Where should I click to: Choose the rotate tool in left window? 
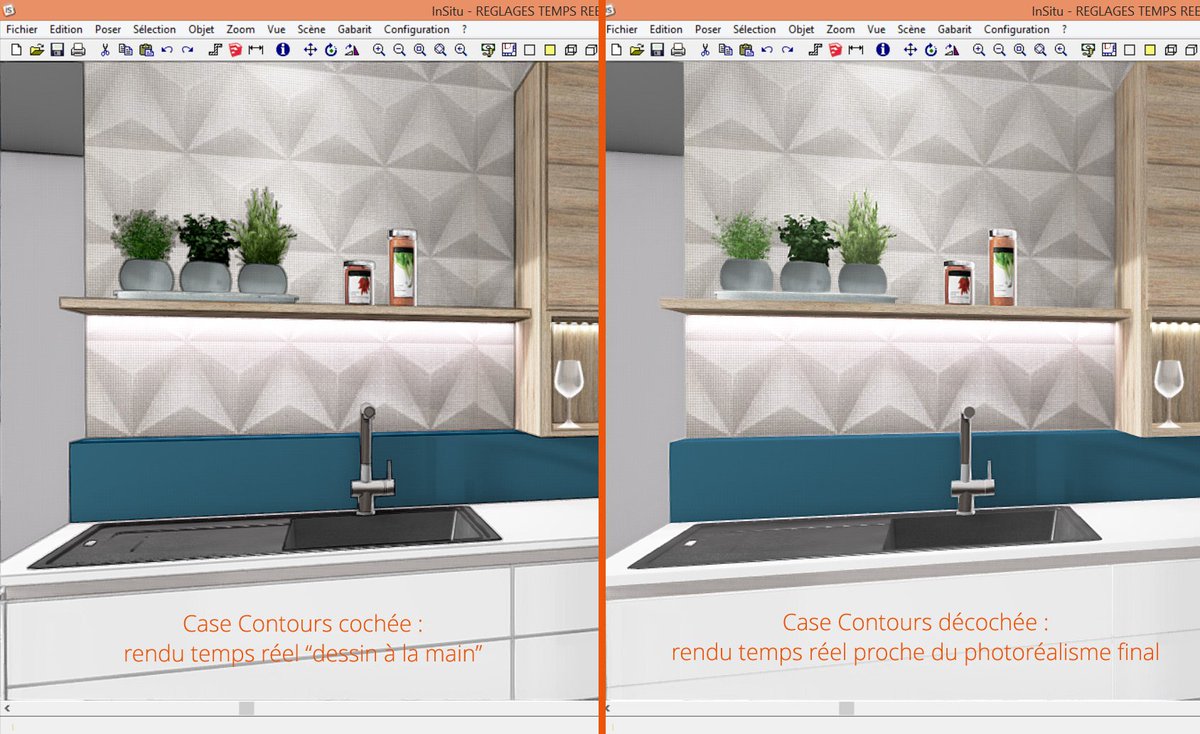(330, 49)
